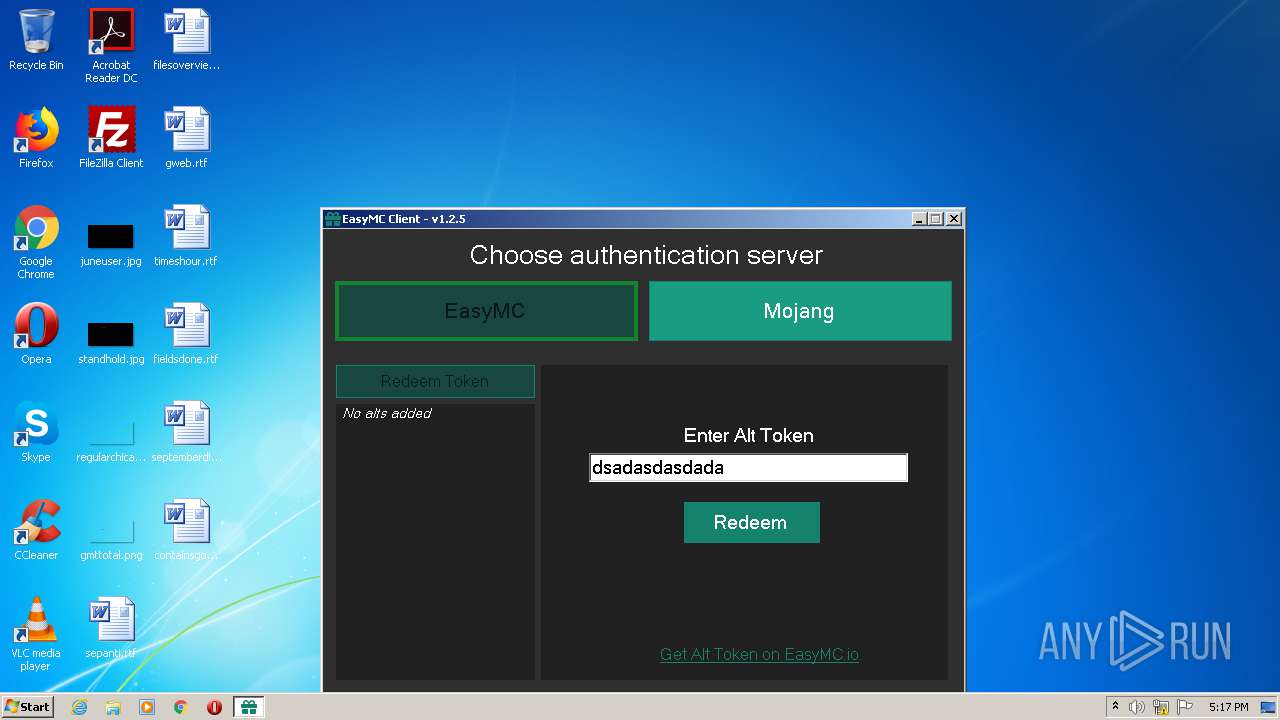Image resolution: width=1280 pixels, height=720 pixels.
Task: Click the 'No alts added' list text
Action: click(387, 413)
